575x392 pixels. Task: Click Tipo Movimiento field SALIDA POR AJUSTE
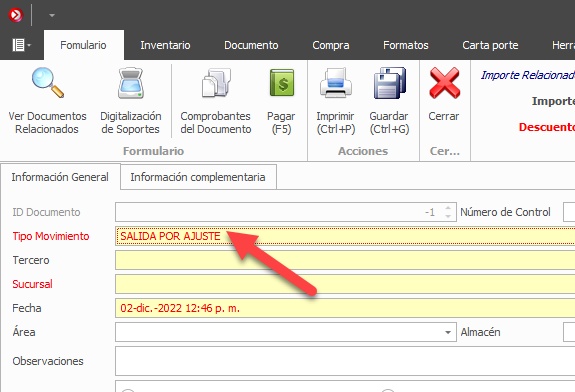click(x=345, y=236)
